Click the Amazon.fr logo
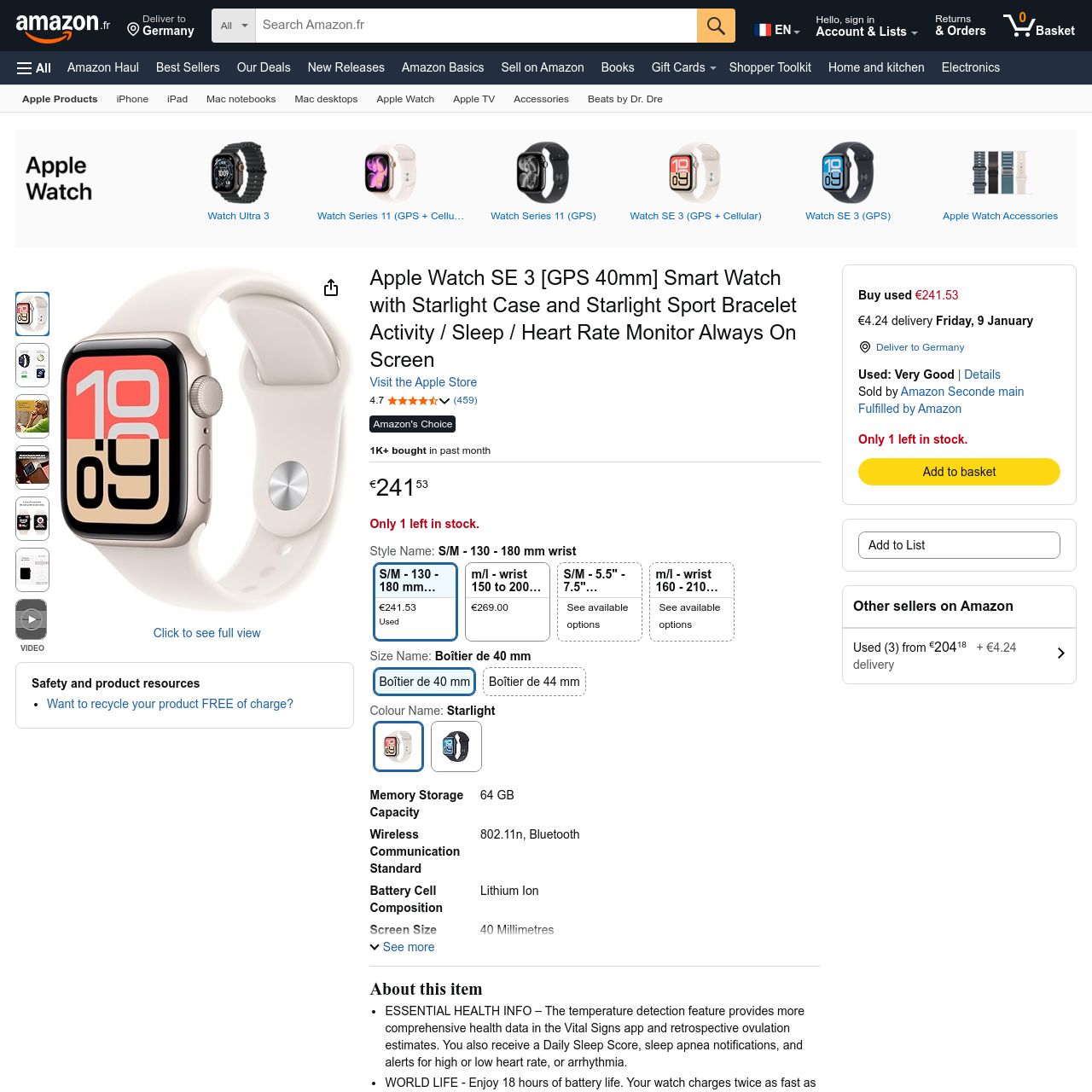1092x1092 pixels. [x=63, y=26]
